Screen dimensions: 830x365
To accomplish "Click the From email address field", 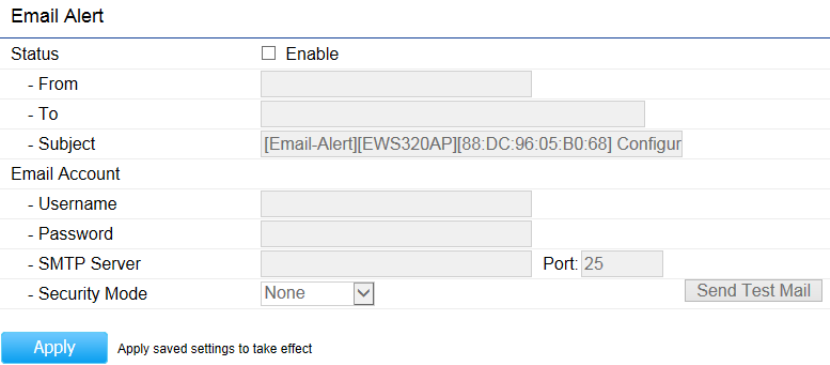I will pyautogui.click(x=396, y=84).
